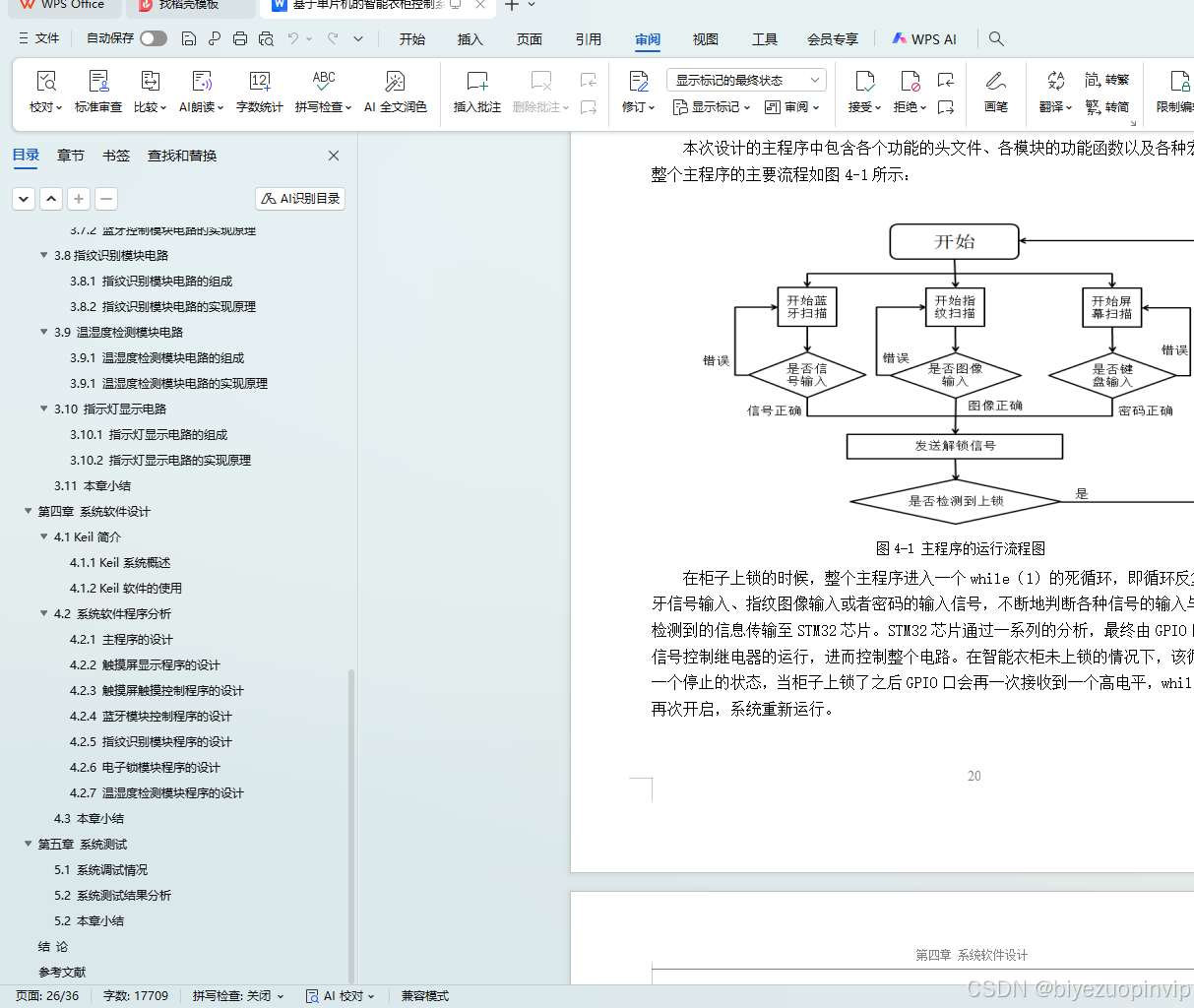This screenshot has width=1194, height=1008.
Task: Collapse the 第四章 系统软件设计 tree node
Action: click(x=28, y=511)
